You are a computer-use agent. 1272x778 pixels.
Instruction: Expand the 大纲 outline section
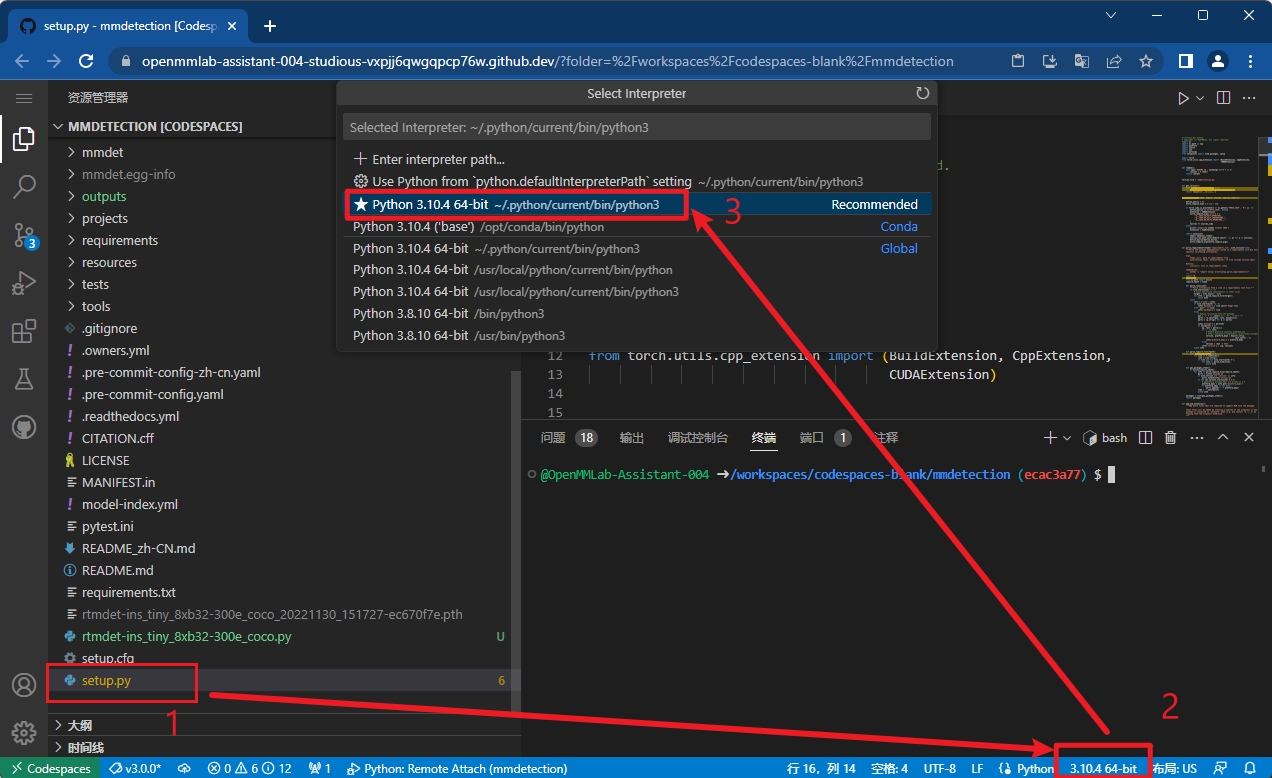click(x=80, y=725)
